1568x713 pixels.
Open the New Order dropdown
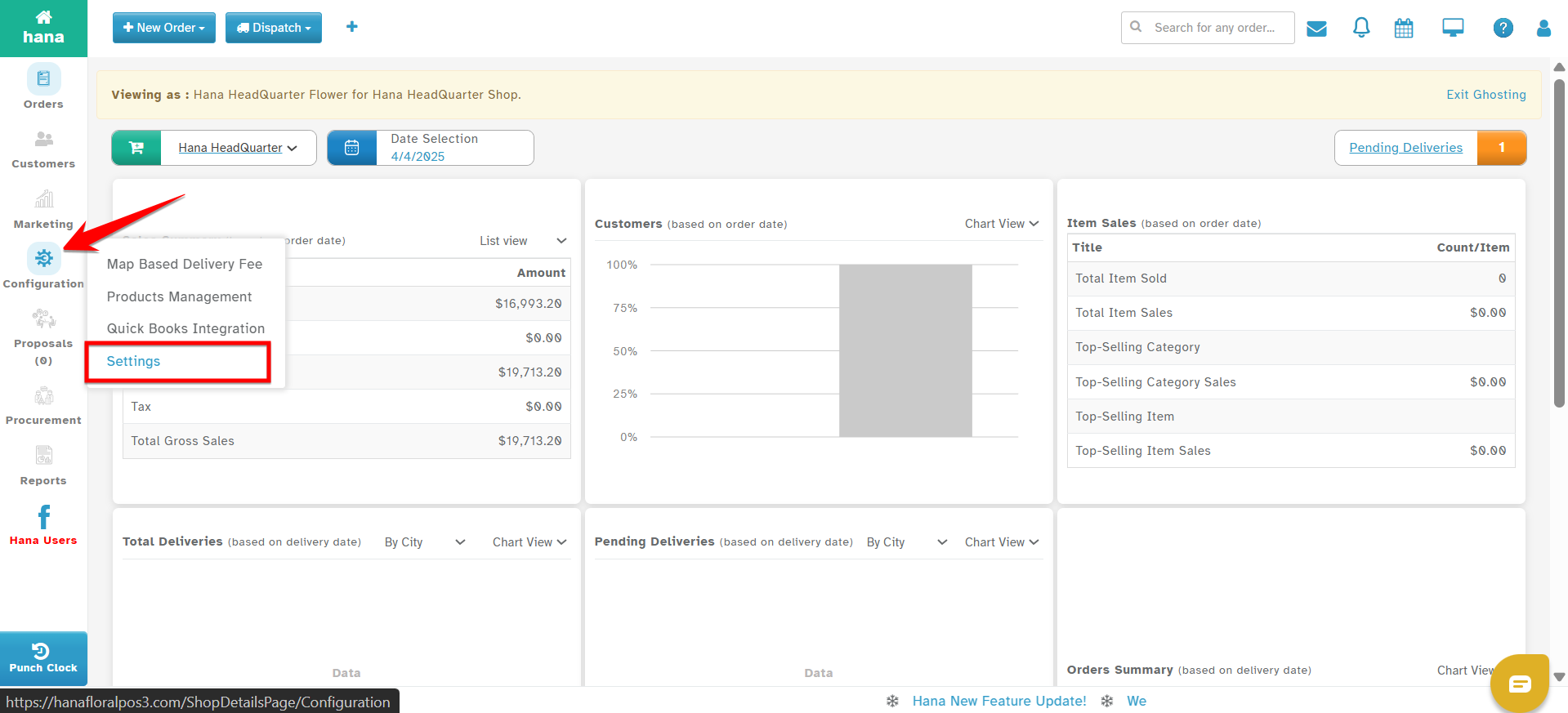point(164,28)
